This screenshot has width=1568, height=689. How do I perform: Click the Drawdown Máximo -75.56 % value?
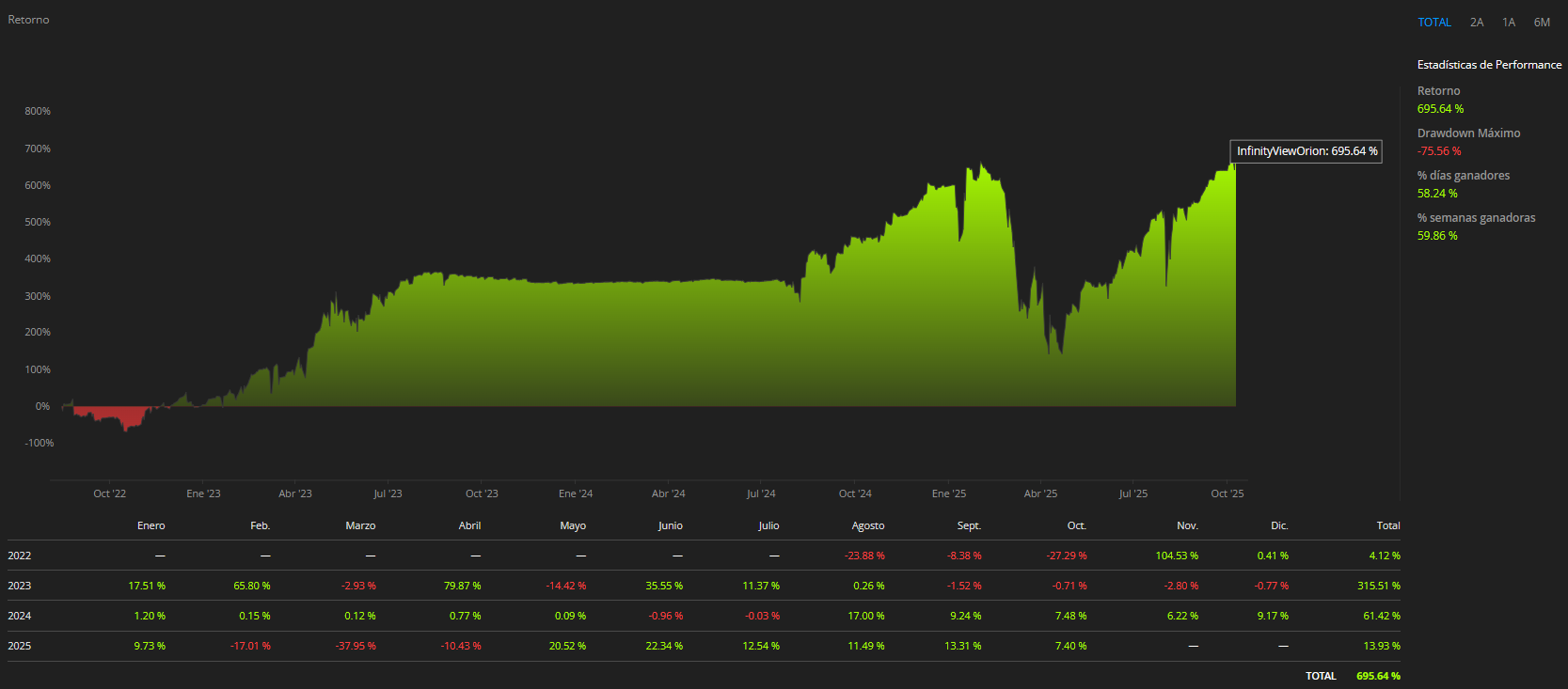click(x=1439, y=151)
